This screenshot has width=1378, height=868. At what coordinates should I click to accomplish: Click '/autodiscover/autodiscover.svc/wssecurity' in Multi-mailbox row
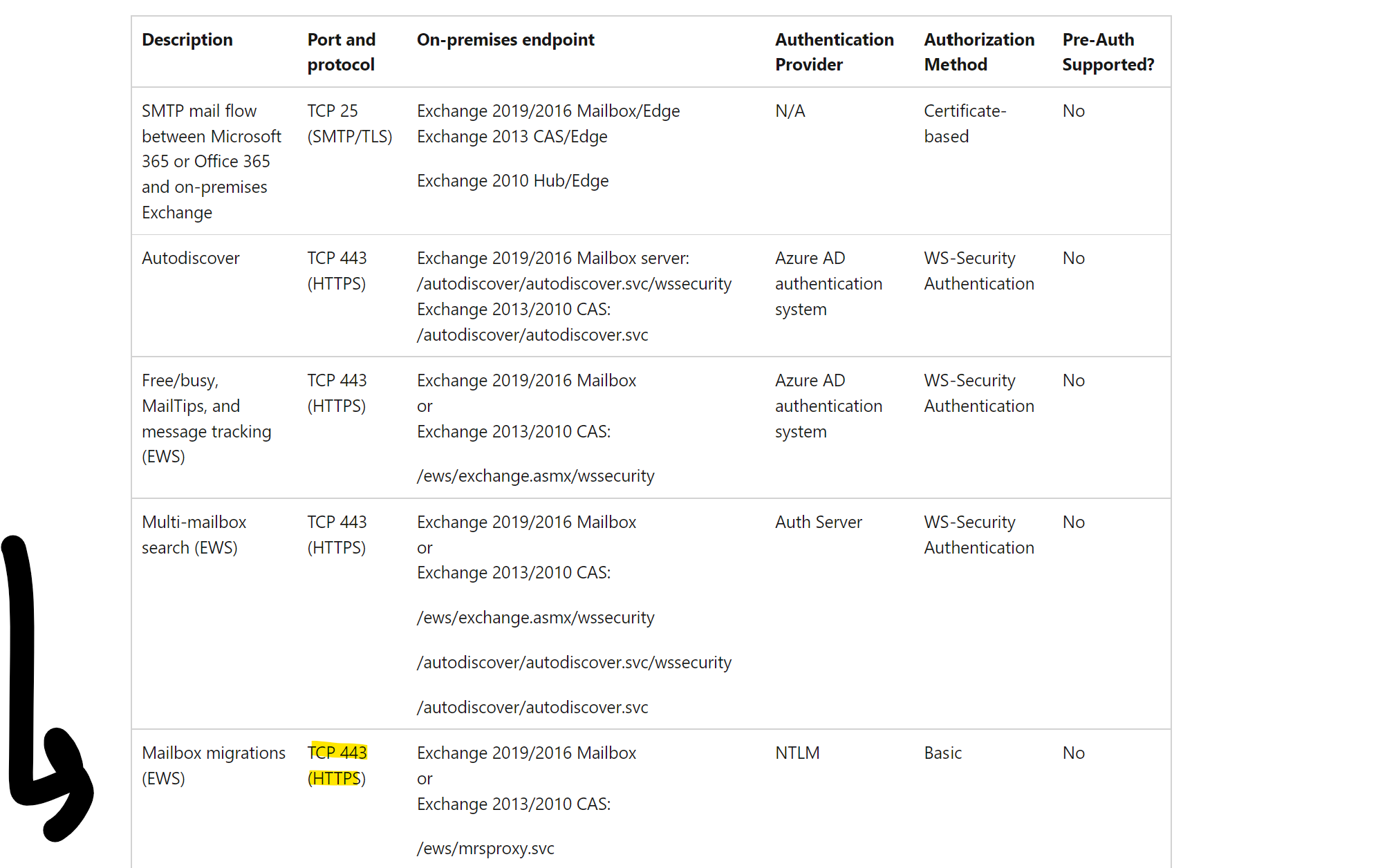point(575,663)
